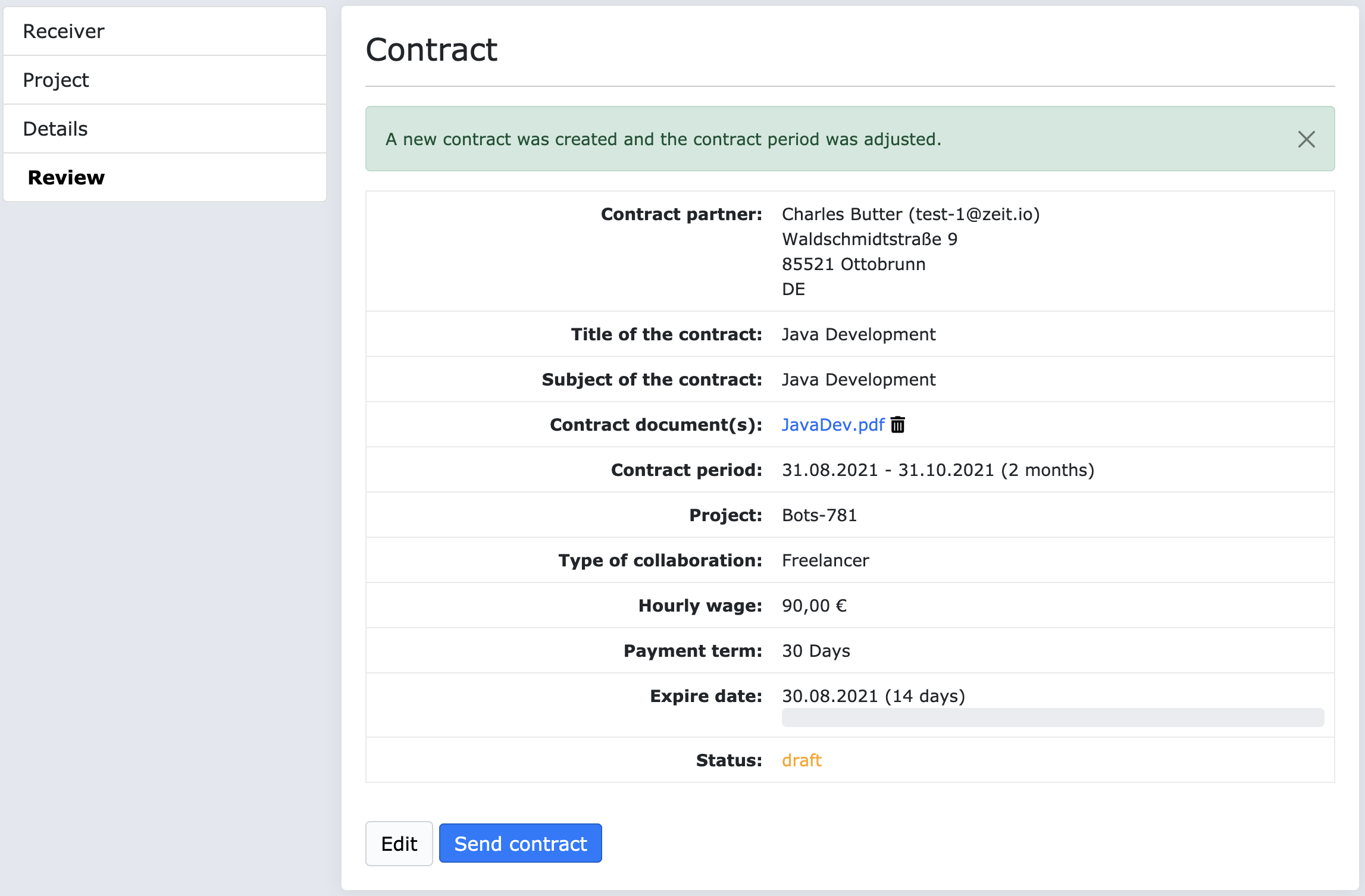Screen dimensions: 1365x896
Task: Delete JavaDev.pdf with the trash icon
Action: click(x=897, y=425)
